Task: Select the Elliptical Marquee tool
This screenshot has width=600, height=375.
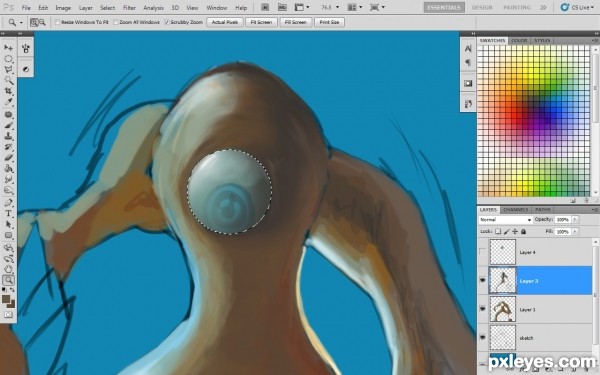Action: 8,59
